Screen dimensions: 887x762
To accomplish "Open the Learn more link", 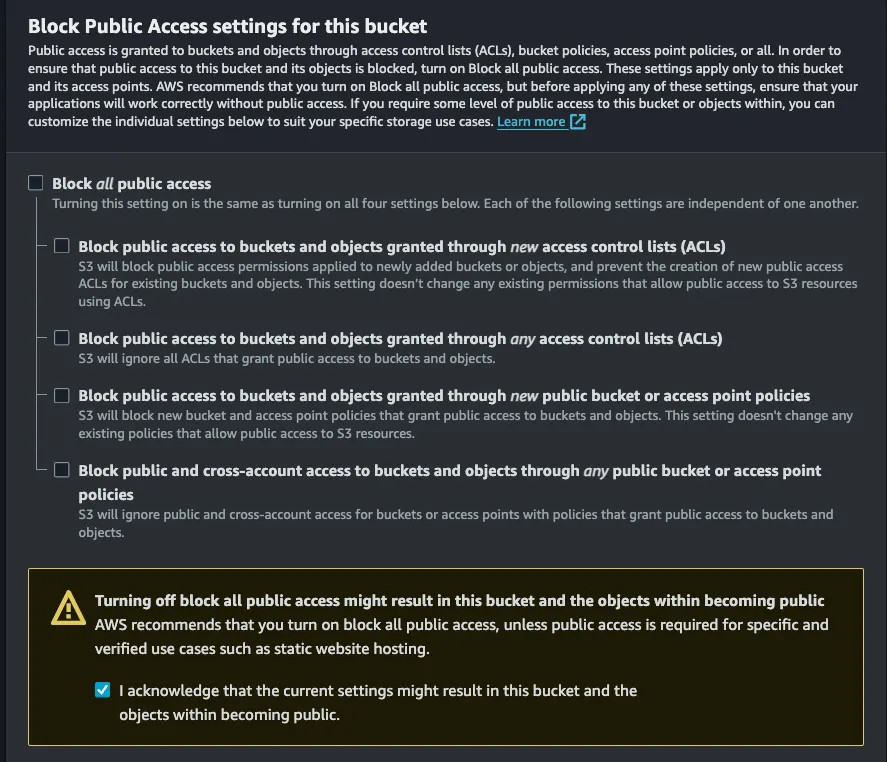I will [x=531, y=121].
